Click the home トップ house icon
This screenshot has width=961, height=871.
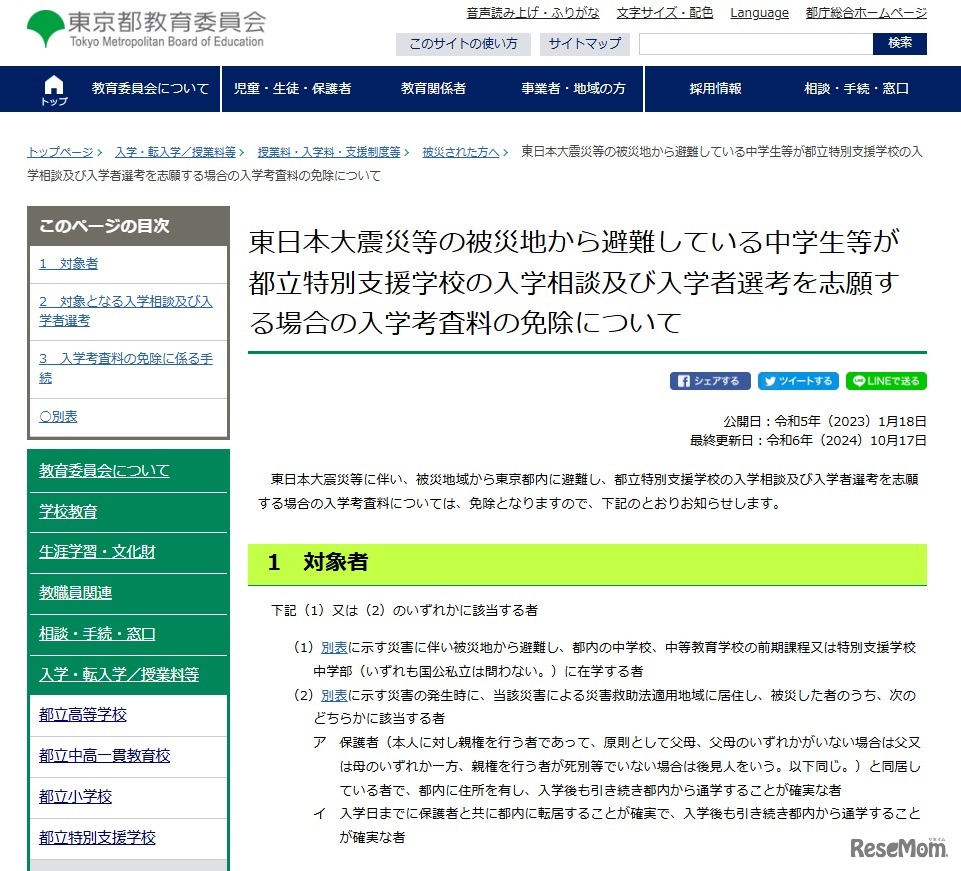tap(52, 88)
